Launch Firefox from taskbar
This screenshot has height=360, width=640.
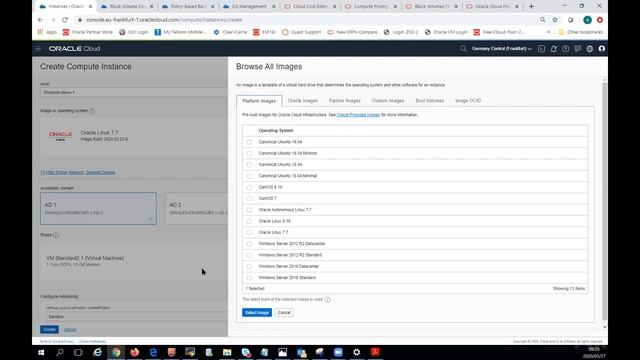click(134, 352)
